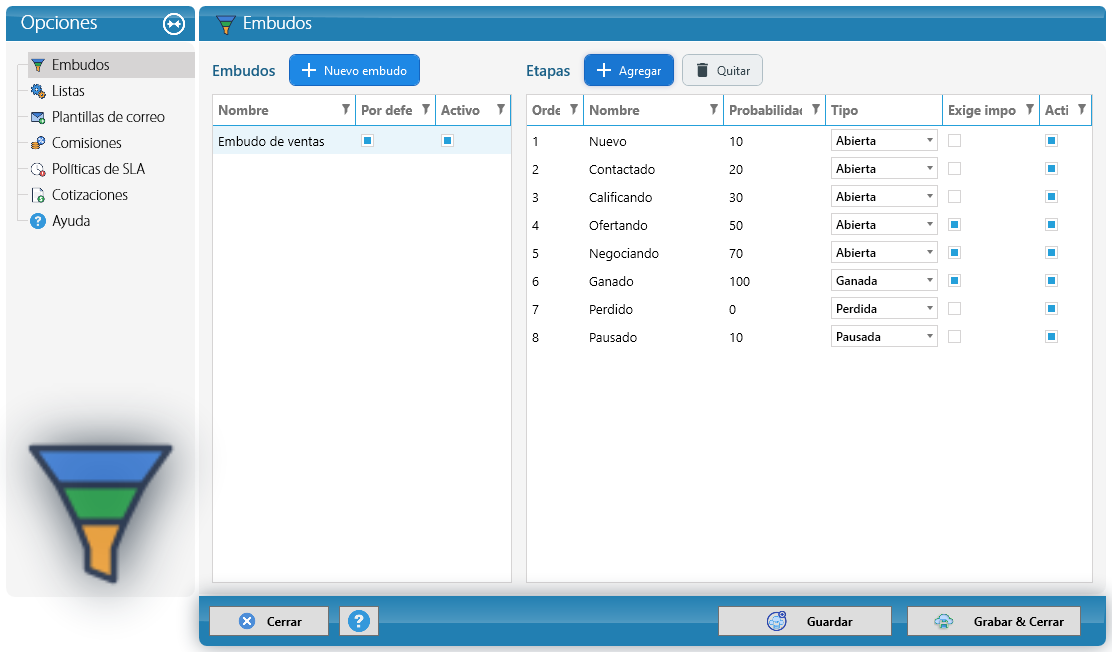Toggle Exige importe checkbox for Nuevo stage
Image resolution: width=1112 pixels, height=652 pixels.
[x=955, y=140]
